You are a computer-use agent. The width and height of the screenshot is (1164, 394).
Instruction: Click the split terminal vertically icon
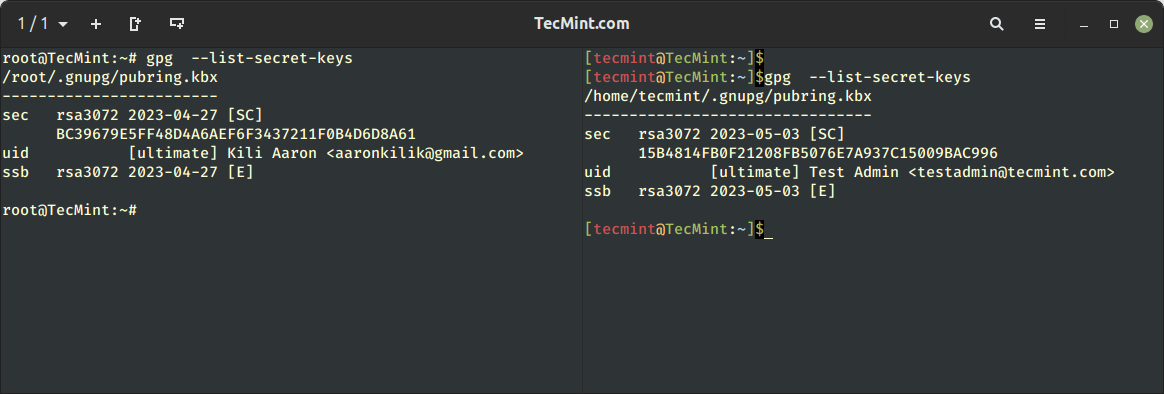135,24
